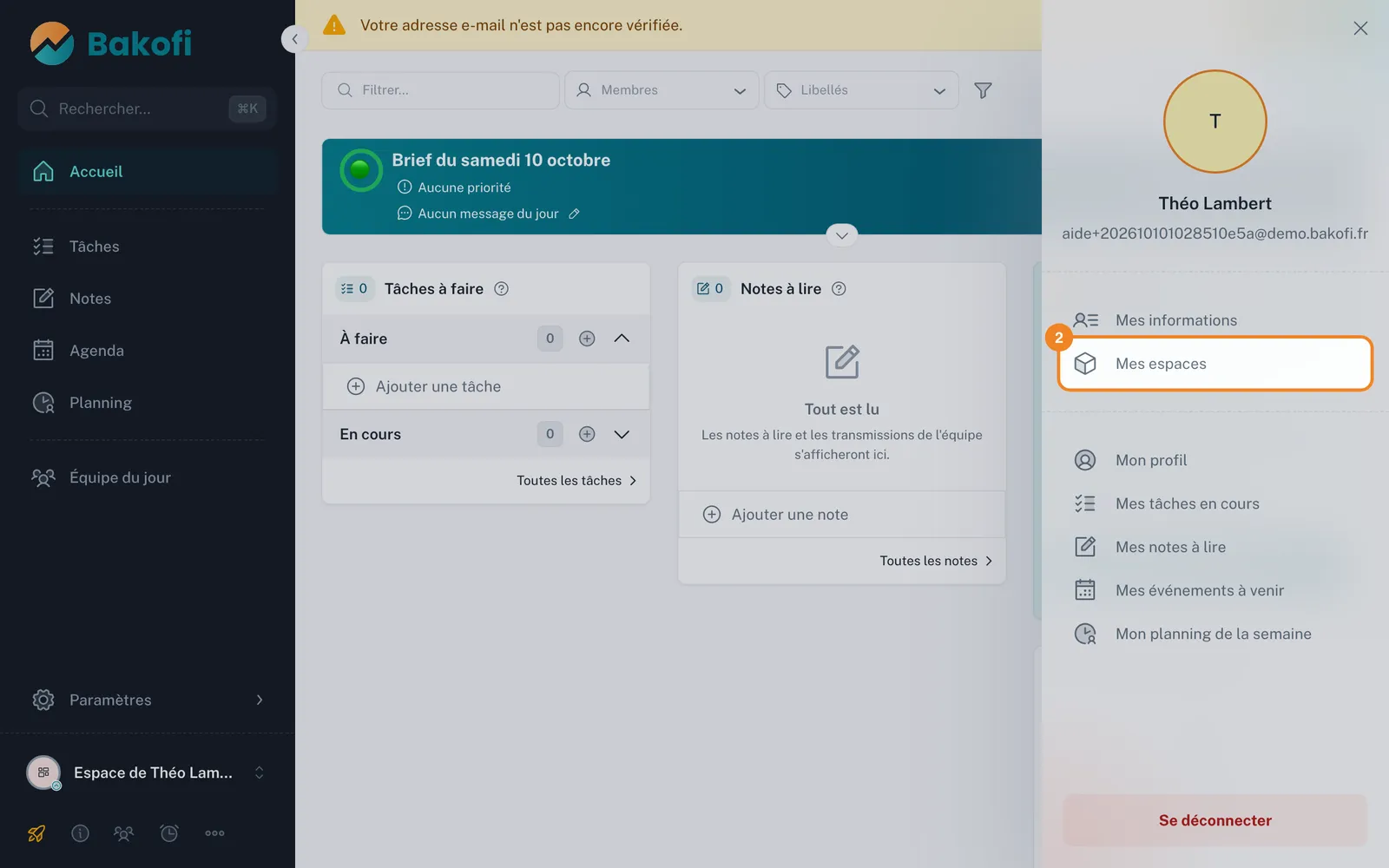Add a task in the À faire row
Image resolution: width=1389 pixels, height=868 pixels.
tap(587, 339)
